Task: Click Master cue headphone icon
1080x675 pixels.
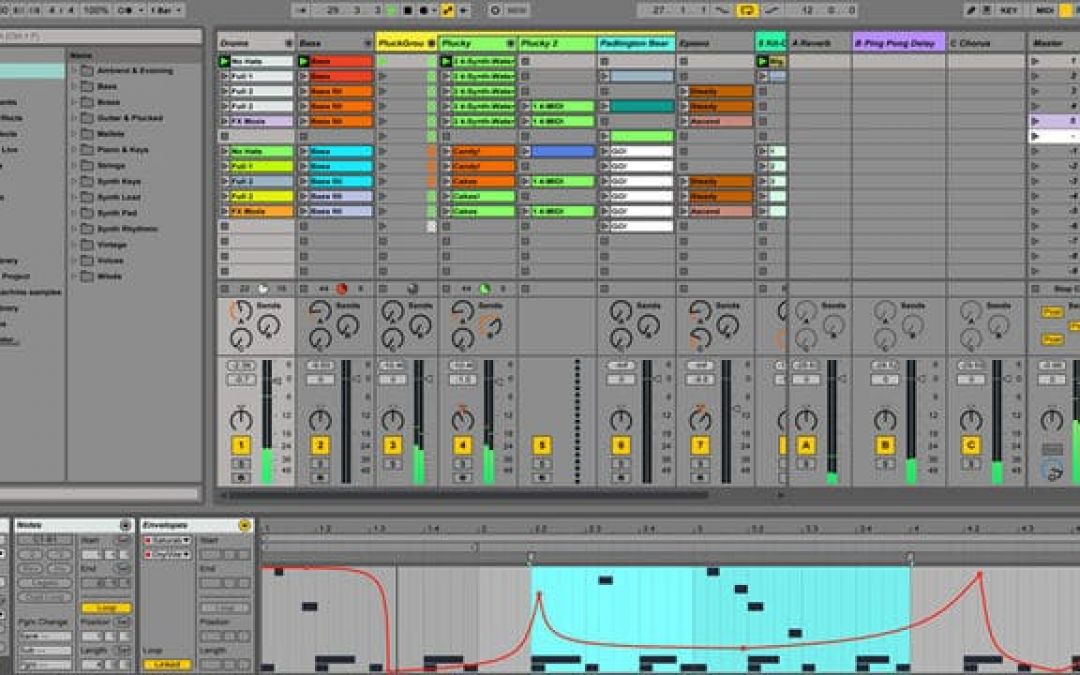Action: [x=1051, y=470]
